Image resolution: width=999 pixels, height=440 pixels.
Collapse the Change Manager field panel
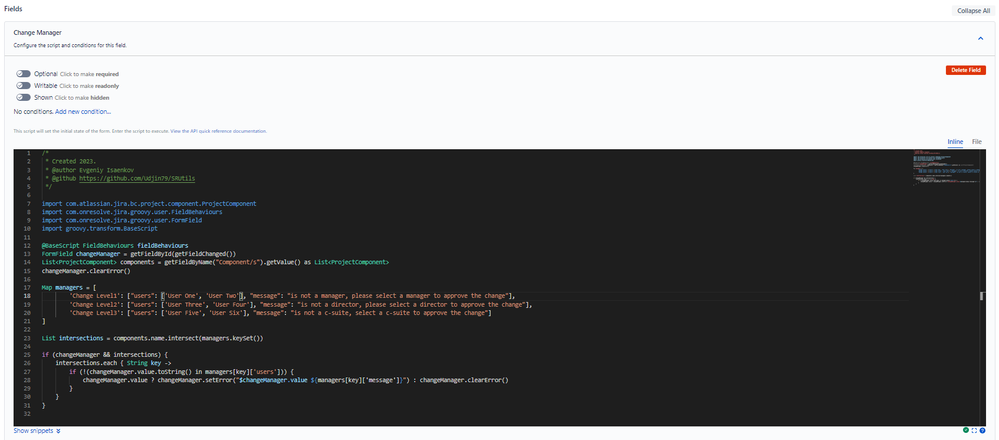pos(981,38)
